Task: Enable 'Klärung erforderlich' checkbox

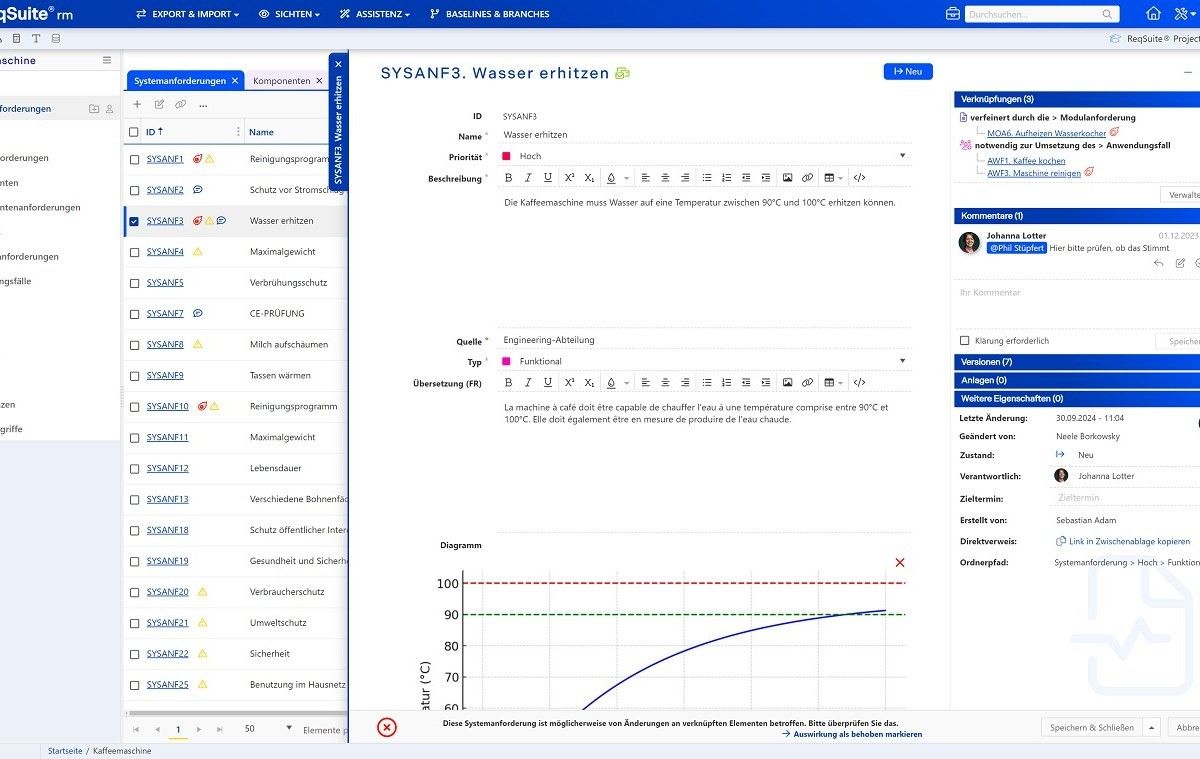Action: pyautogui.click(x=965, y=341)
